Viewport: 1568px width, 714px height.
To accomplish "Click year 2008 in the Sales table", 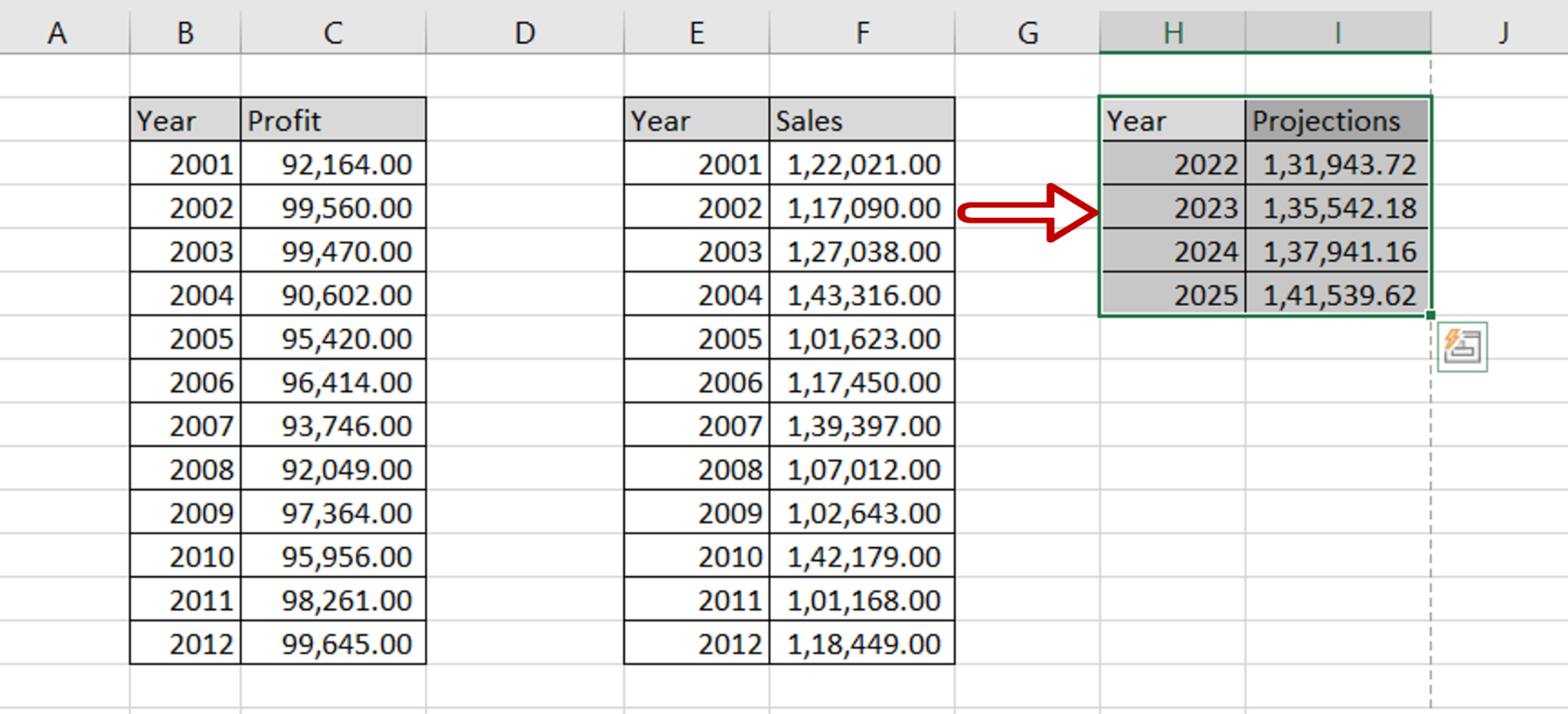I will pyautogui.click(x=697, y=468).
